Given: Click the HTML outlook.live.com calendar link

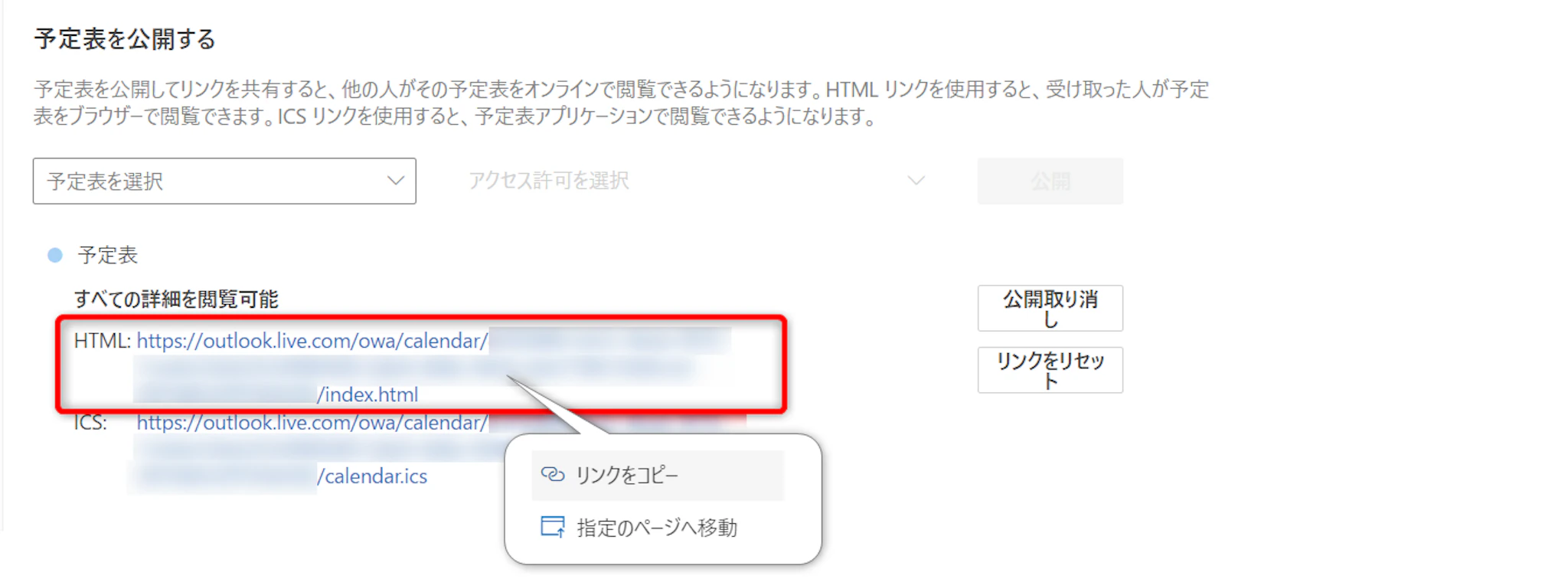Looking at the screenshot, I should point(312,341).
